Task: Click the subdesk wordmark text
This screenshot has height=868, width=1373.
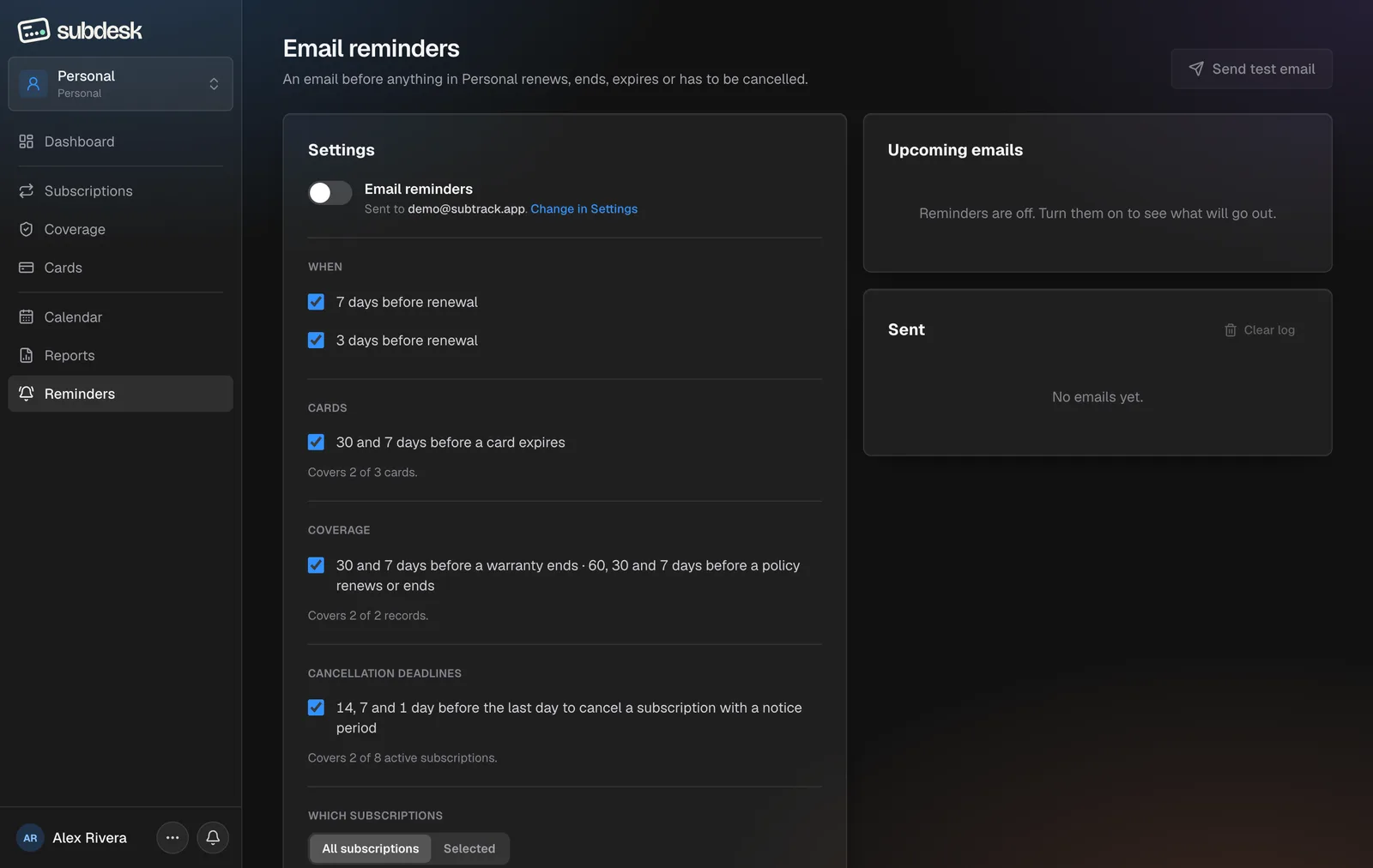Action: 100,31
